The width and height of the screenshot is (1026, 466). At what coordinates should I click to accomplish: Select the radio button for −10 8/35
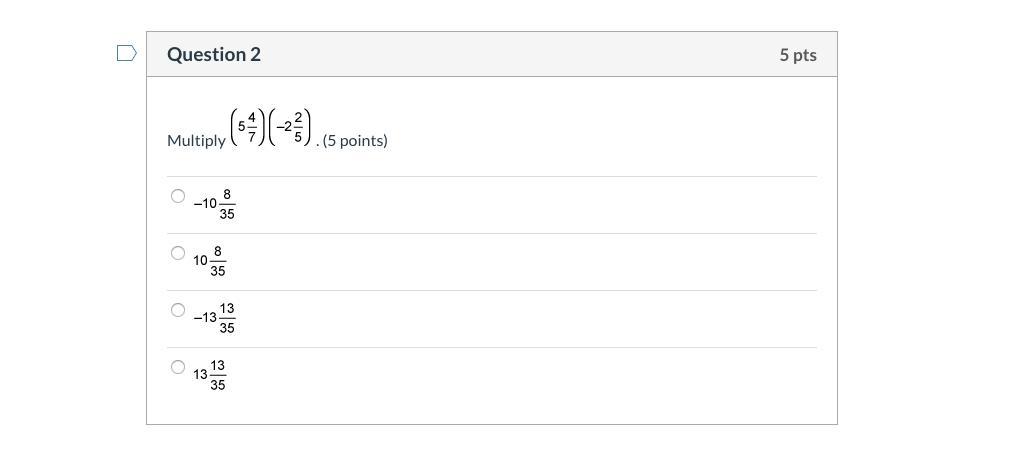178,196
